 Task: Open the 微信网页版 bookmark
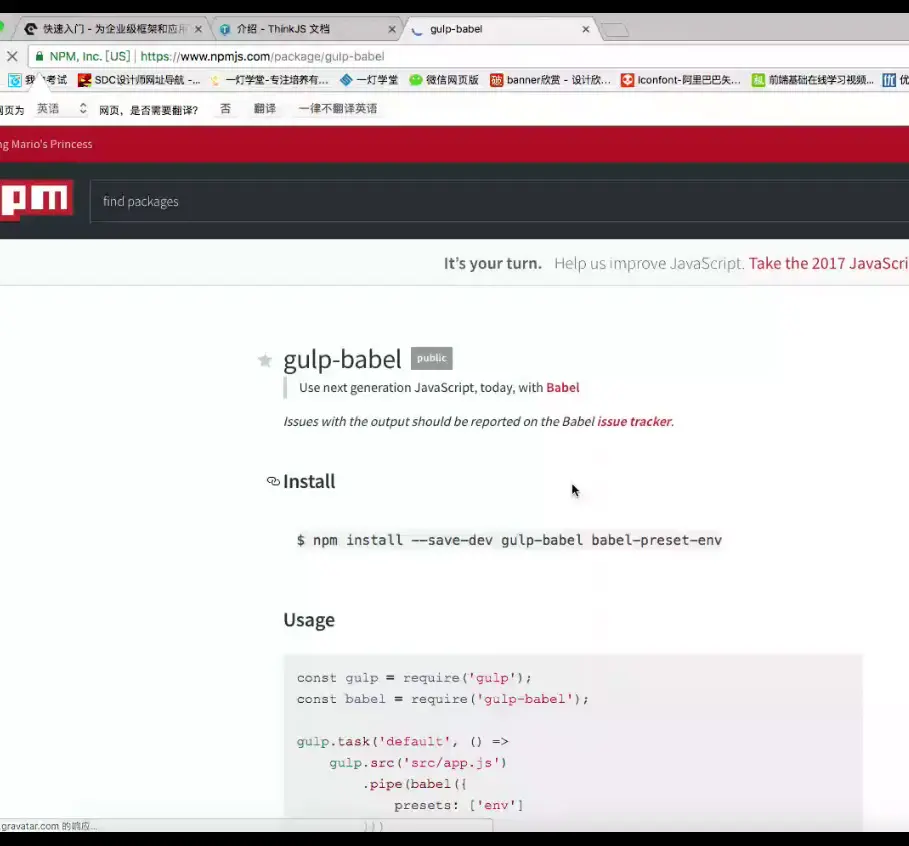coord(444,80)
